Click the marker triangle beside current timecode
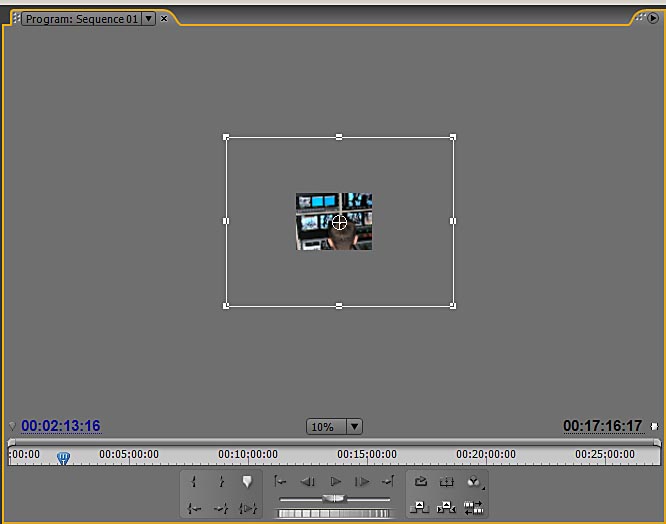This screenshot has height=524, width=666. click(x=12, y=426)
